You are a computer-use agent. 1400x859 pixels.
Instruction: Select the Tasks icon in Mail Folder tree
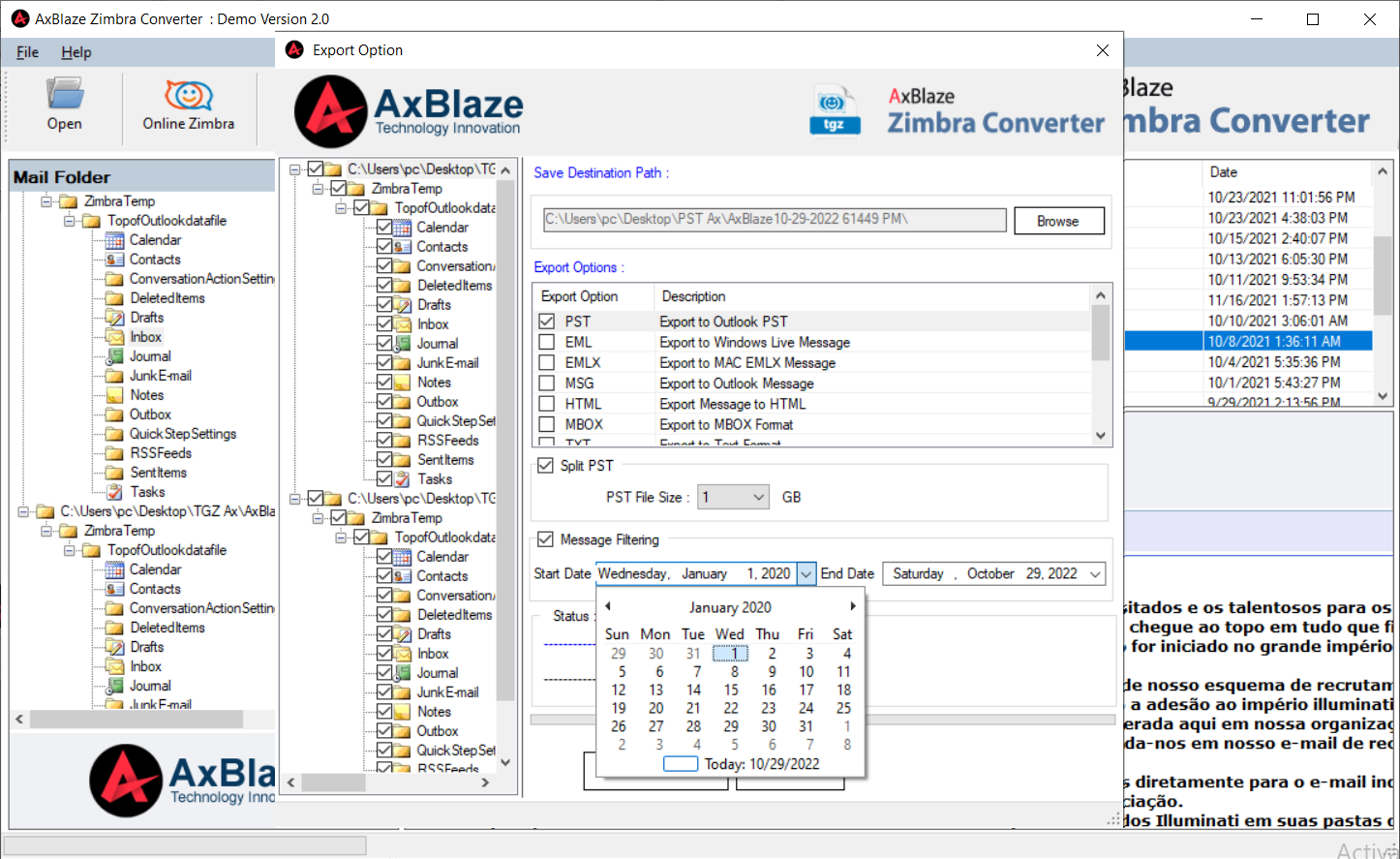point(114,492)
